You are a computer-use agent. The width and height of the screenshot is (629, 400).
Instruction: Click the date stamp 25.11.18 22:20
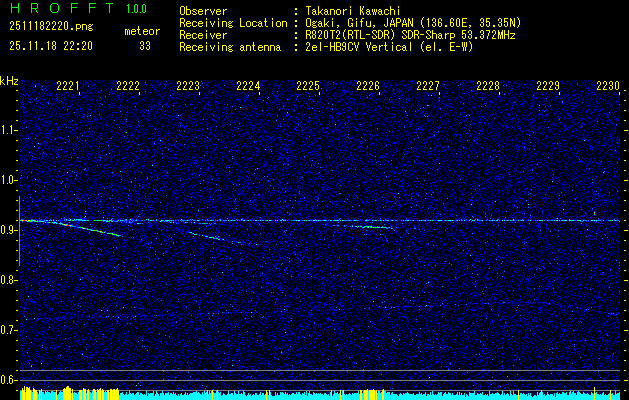point(51,45)
